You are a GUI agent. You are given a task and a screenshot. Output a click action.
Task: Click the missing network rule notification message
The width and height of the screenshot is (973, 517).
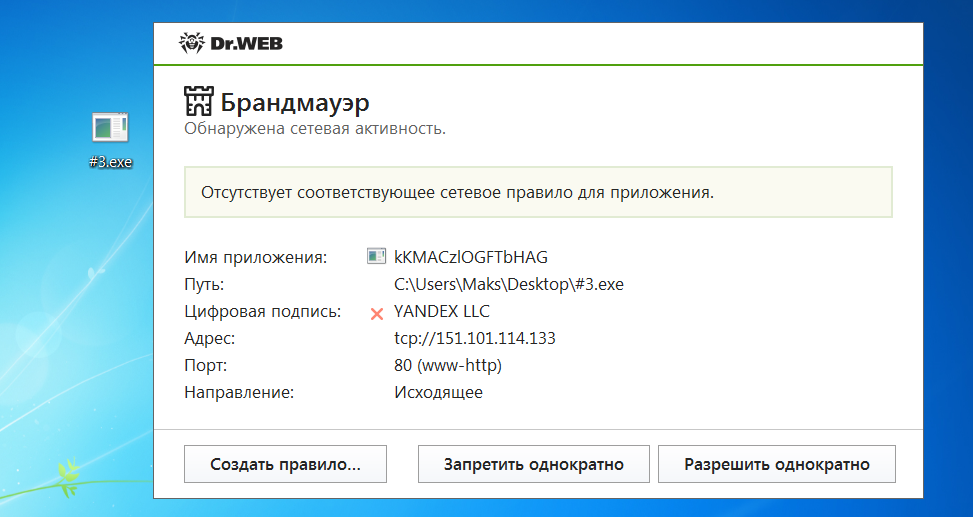538,192
